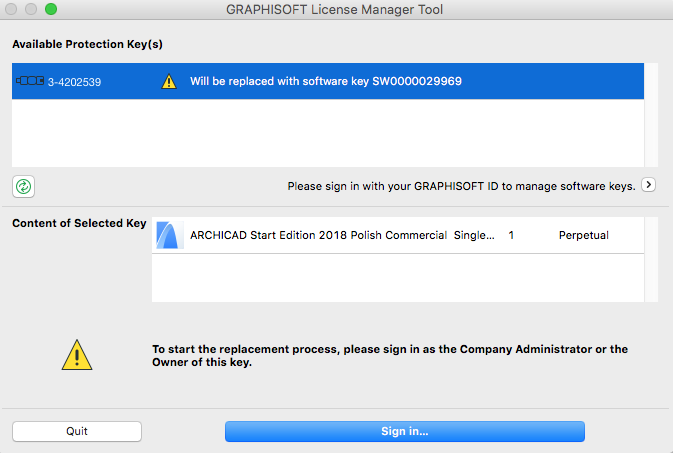Minimize the License Manager window

click(x=32, y=10)
